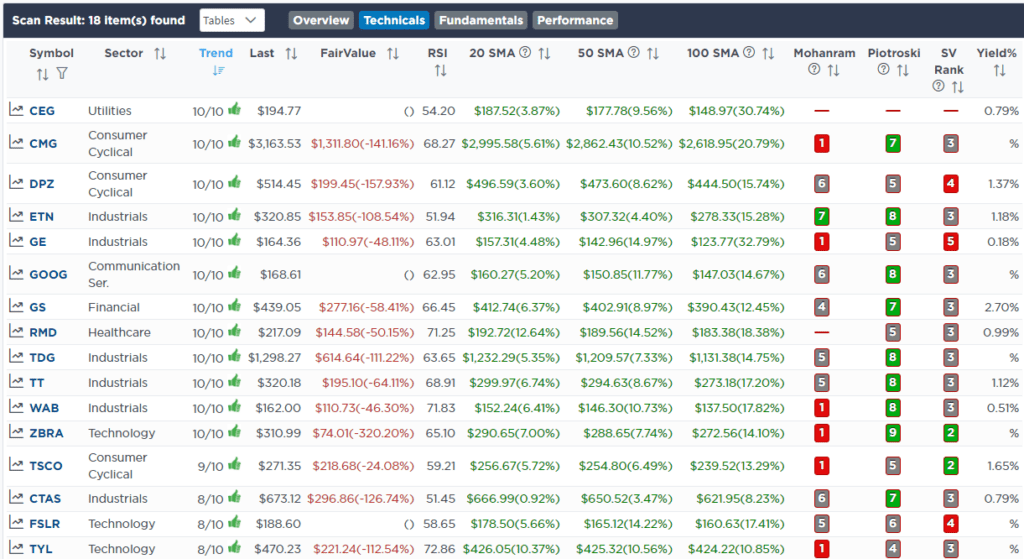Open the FSLR symbol link
1024x559 pixels.
click(44, 524)
